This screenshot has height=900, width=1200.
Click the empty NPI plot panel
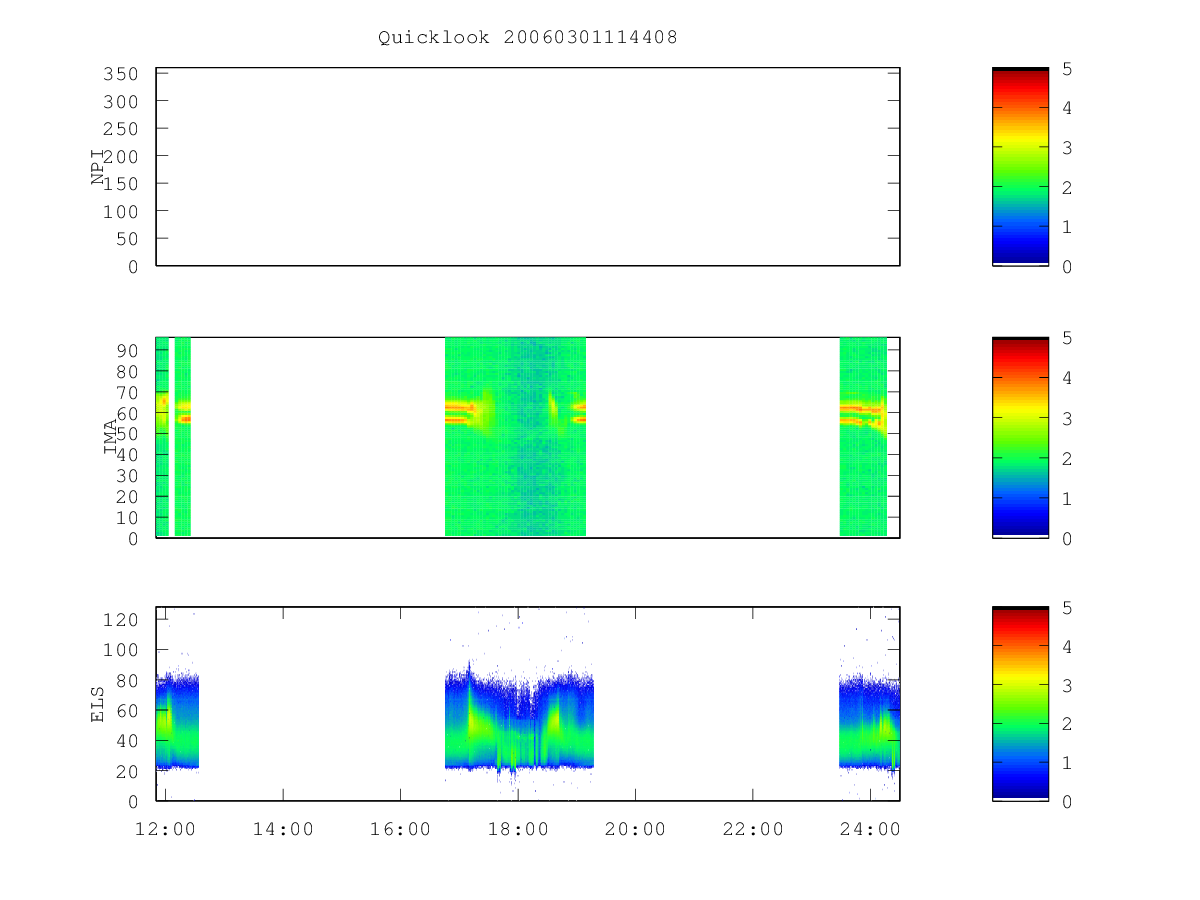528,167
